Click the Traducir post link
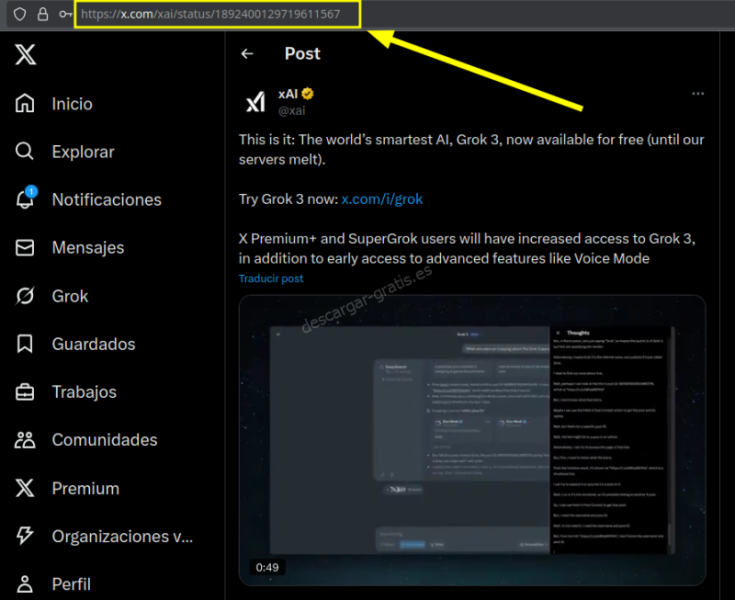Screen dimensions: 735x600 pyautogui.click(x=271, y=278)
